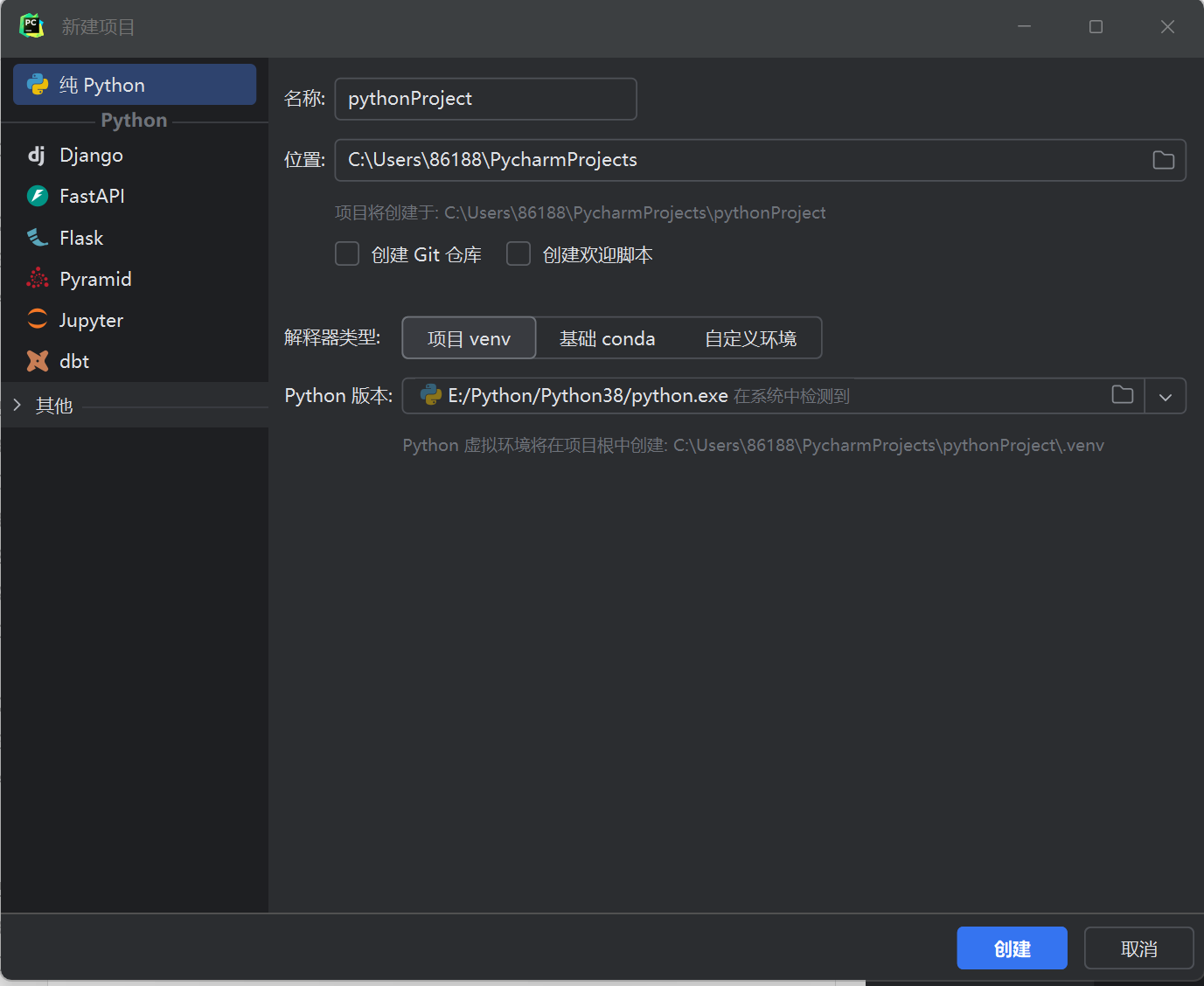Click the virtual environment path hint text
This screenshot has height=986, width=1204.
point(753,445)
